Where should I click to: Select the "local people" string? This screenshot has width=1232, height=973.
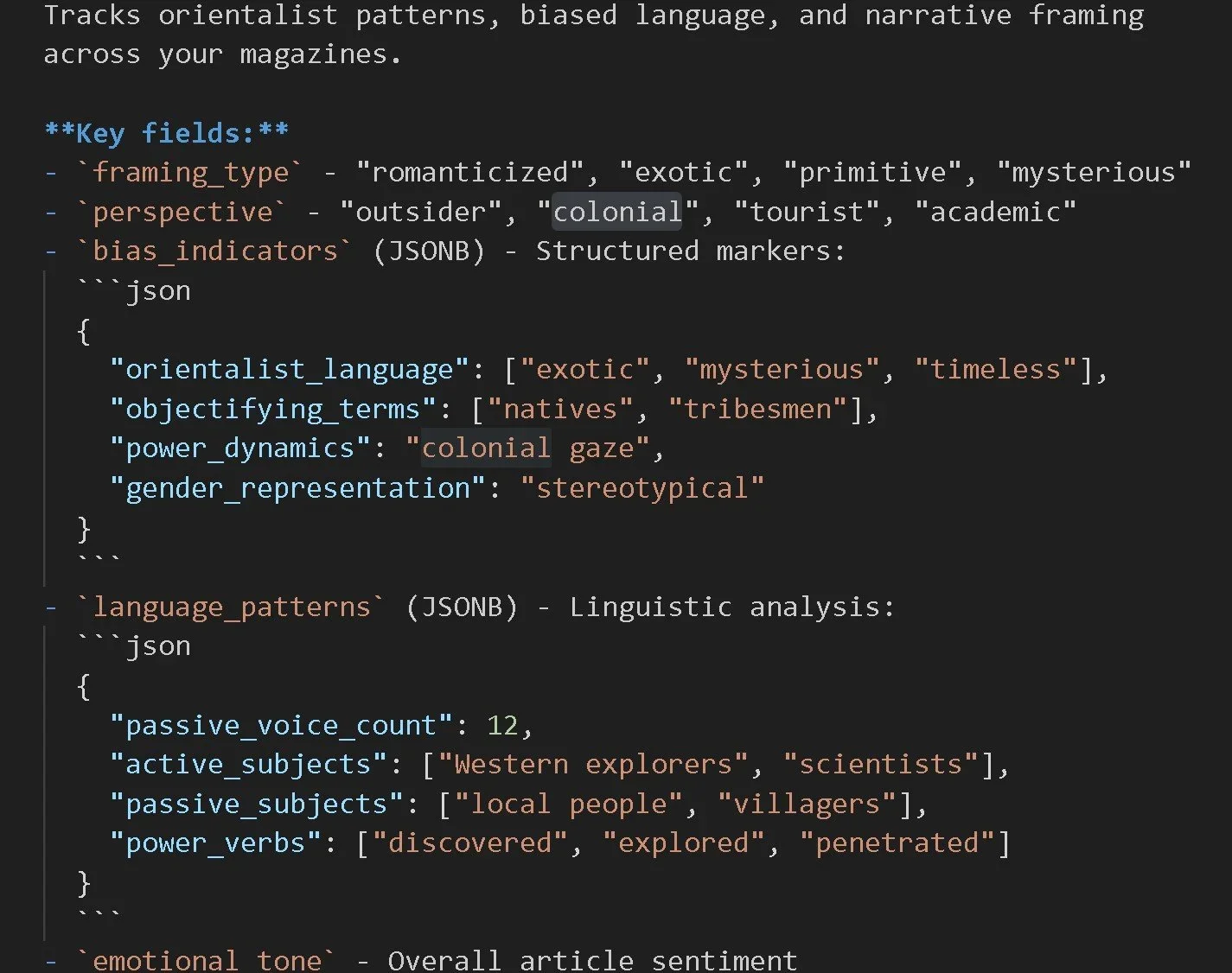point(569,804)
